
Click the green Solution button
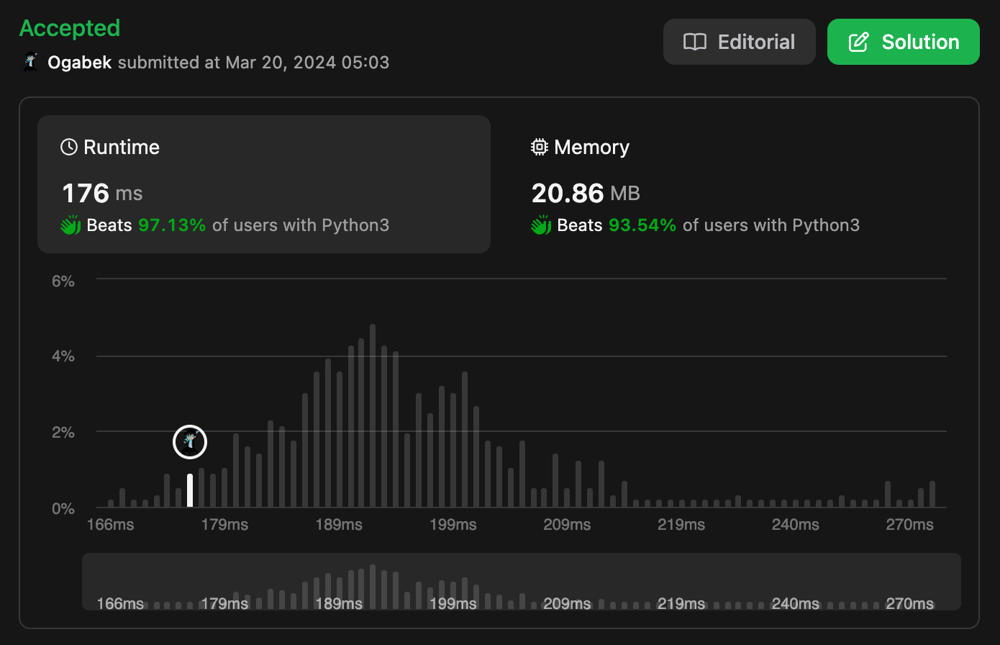pyautogui.click(x=903, y=42)
